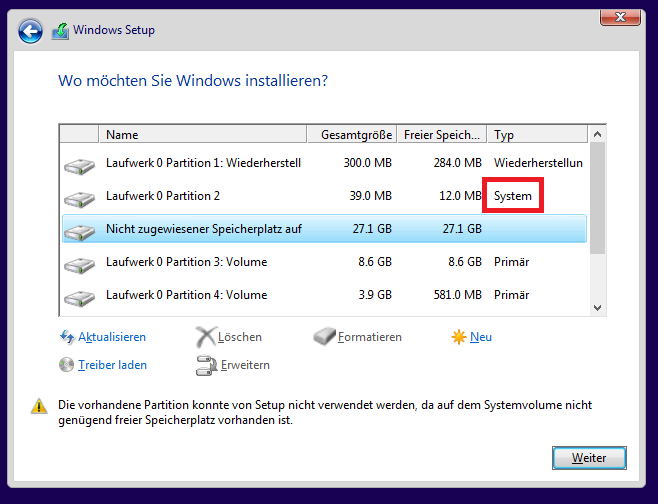Click the warning message about Systemvolume
The width and height of the screenshot is (658, 504).
[325, 413]
